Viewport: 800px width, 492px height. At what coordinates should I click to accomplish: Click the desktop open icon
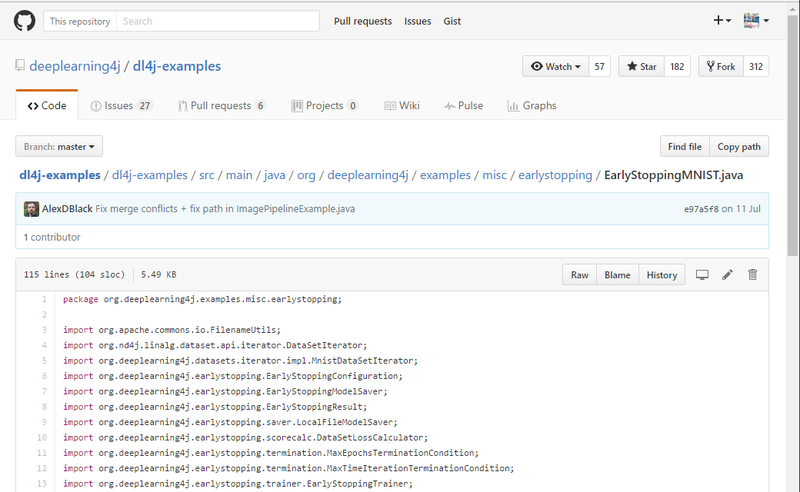coord(702,275)
